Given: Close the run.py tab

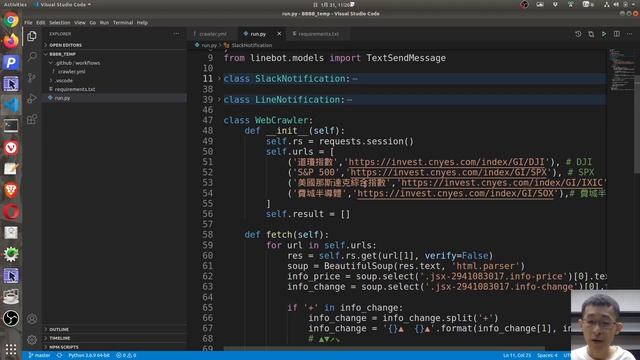Looking at the screenshot, I should [x=279, y=34].
